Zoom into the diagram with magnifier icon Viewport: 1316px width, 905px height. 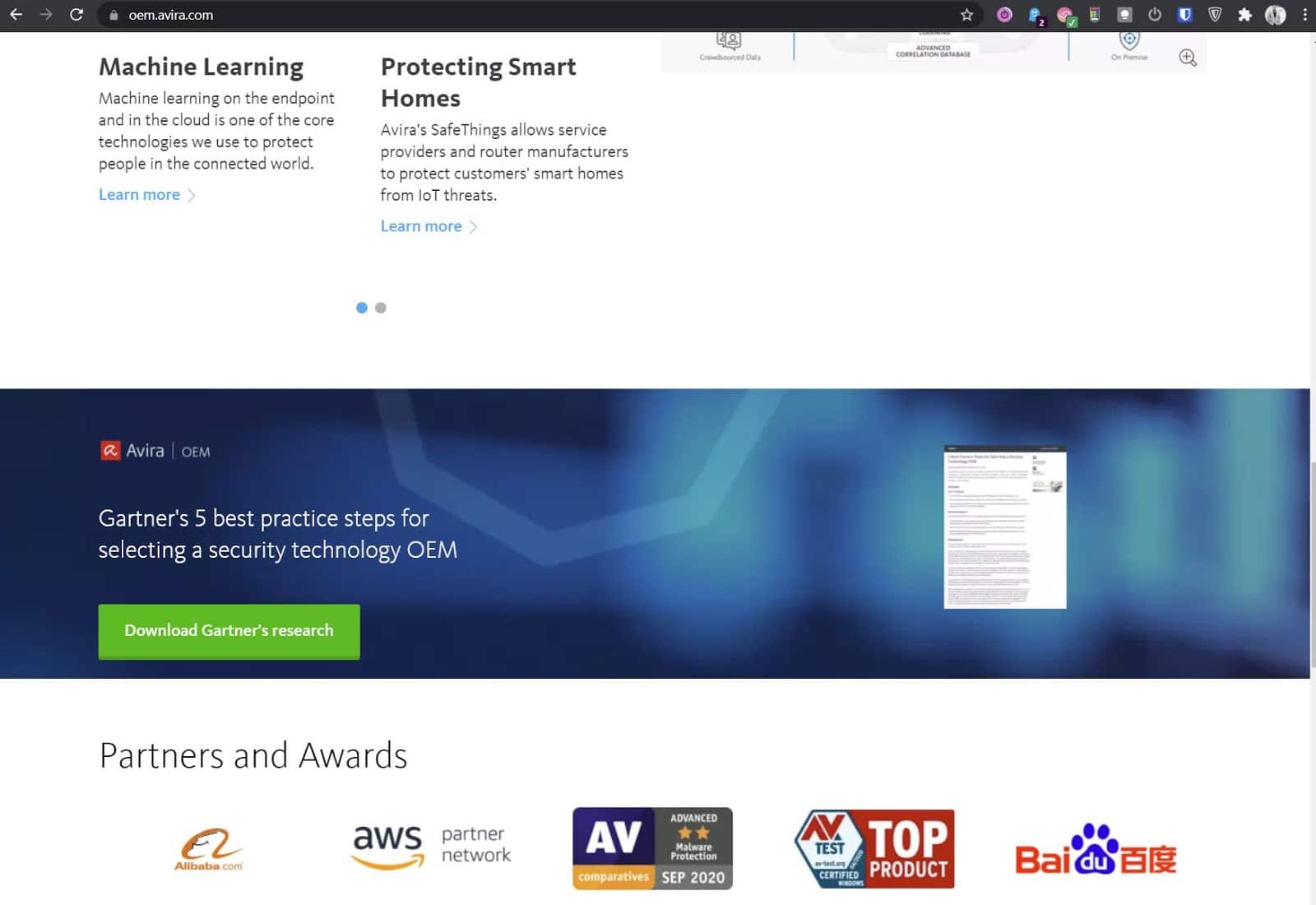[1188, 58]
